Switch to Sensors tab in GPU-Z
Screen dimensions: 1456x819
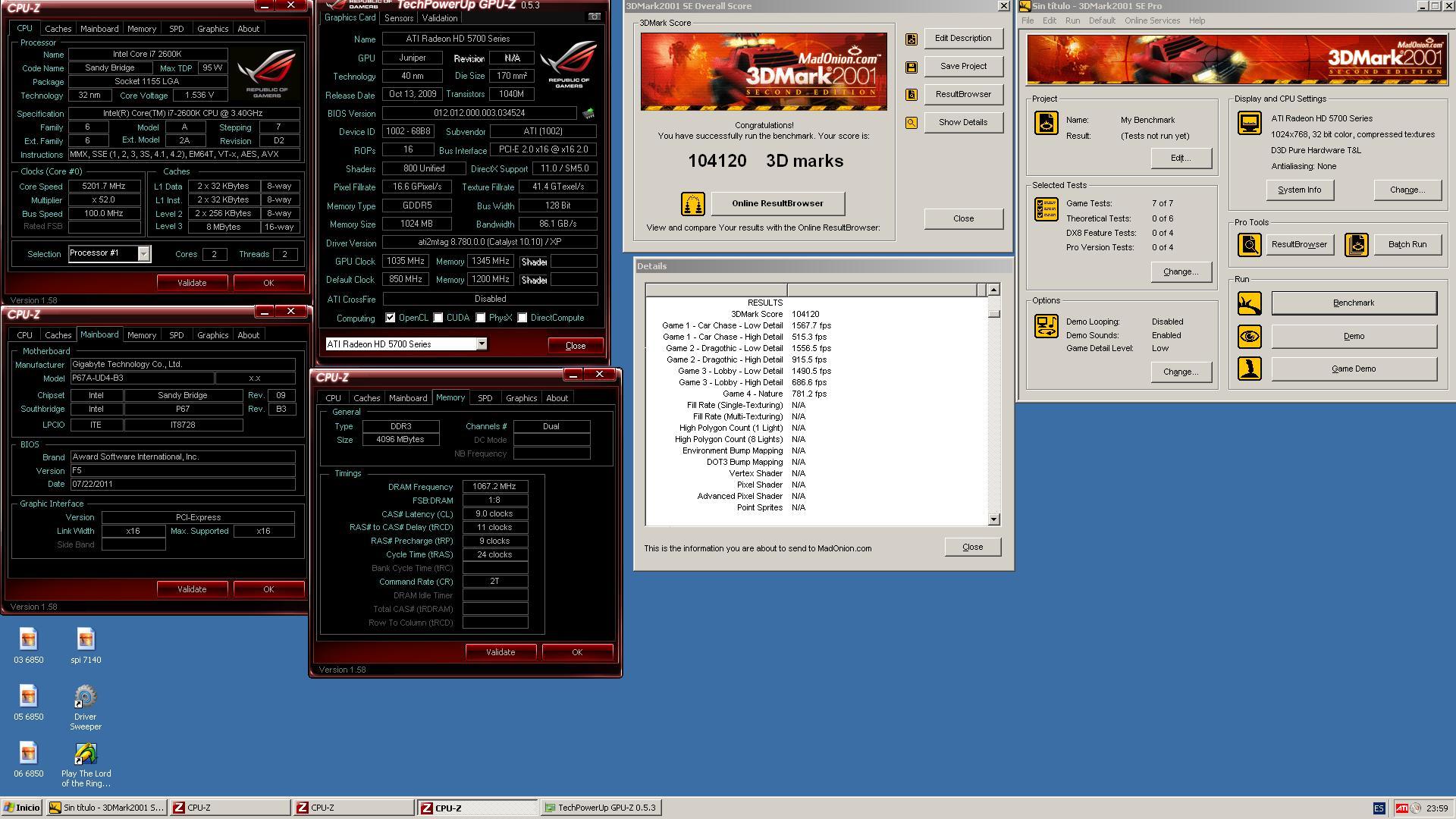click(398, 17)
